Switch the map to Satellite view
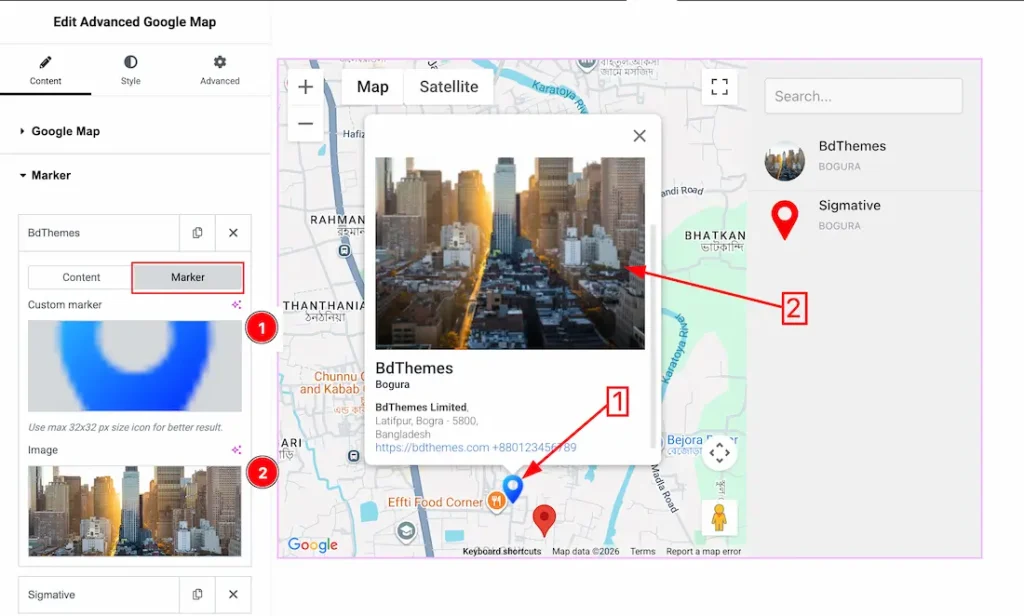Image resolution: width=1024 pixels, height=616 pixels. tap(448, 87)
